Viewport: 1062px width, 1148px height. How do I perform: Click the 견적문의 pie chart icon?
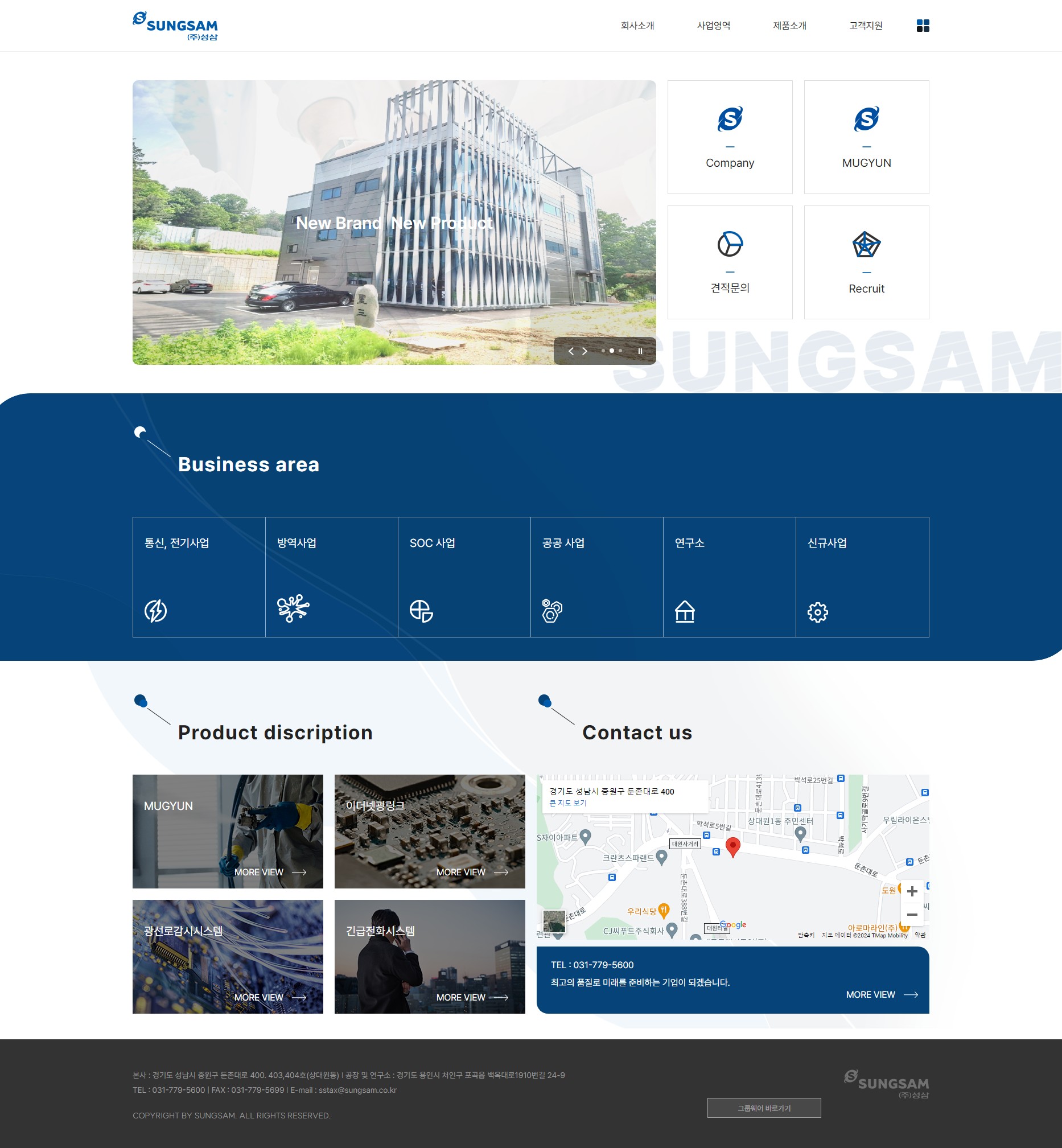pyautogui.click(x=730, y=244)
